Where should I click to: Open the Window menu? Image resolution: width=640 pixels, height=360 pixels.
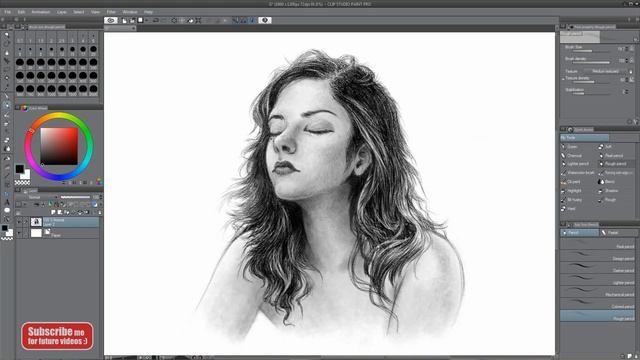tap(130, 12)
